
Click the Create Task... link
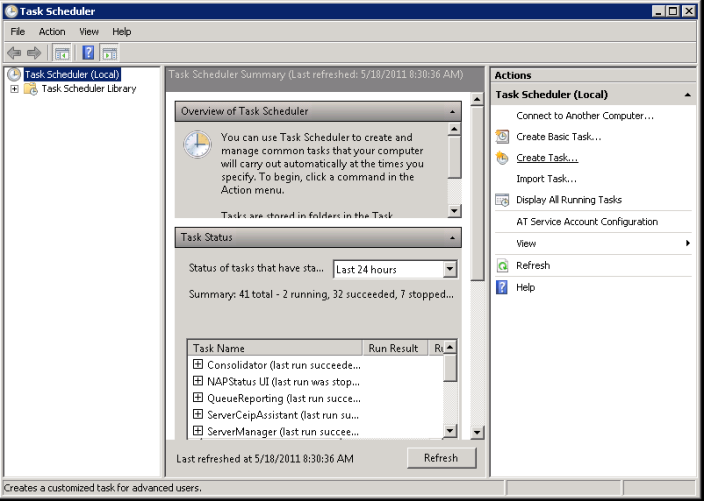(547, 158)
